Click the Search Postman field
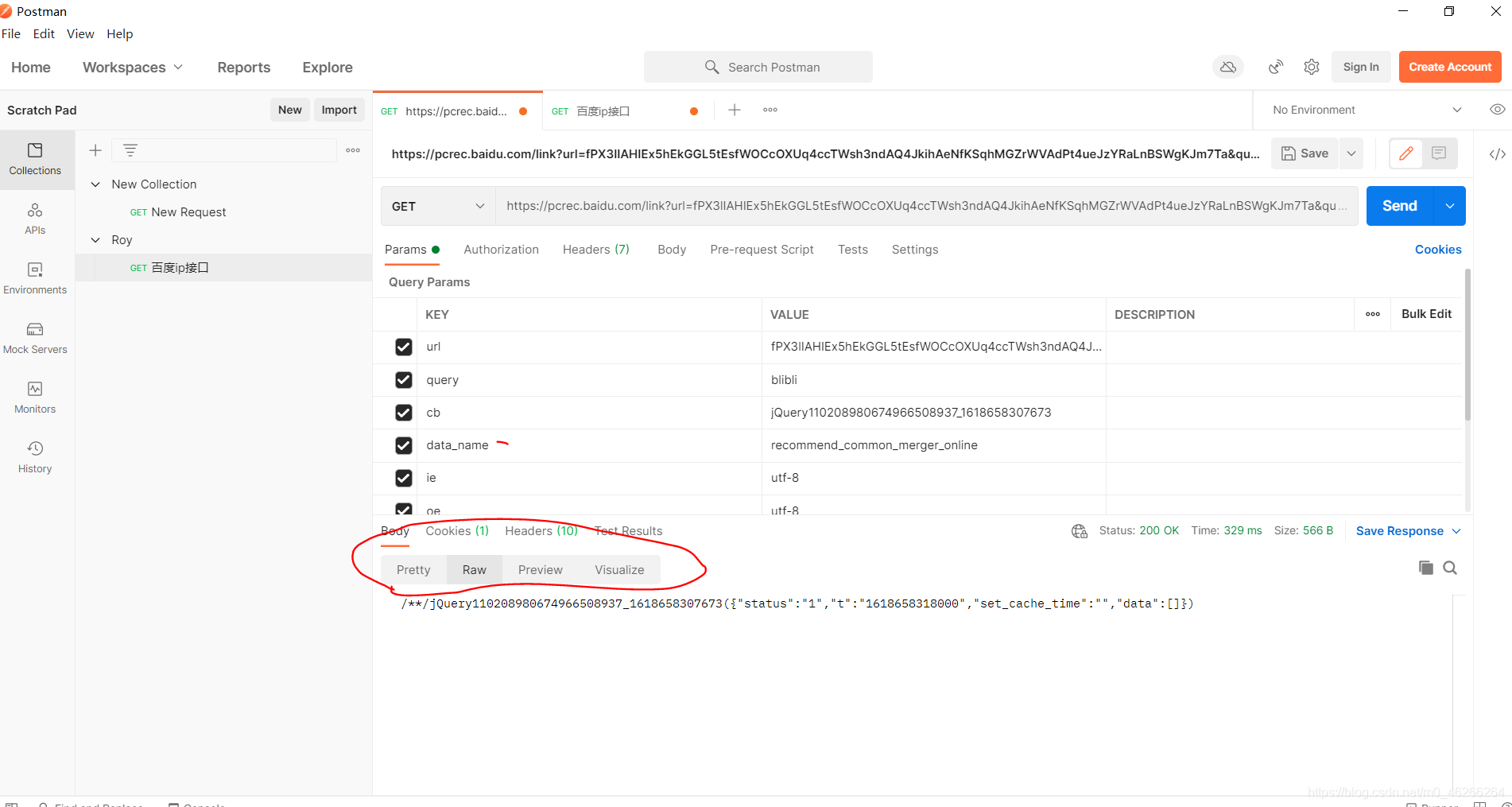 click(758, 67)
